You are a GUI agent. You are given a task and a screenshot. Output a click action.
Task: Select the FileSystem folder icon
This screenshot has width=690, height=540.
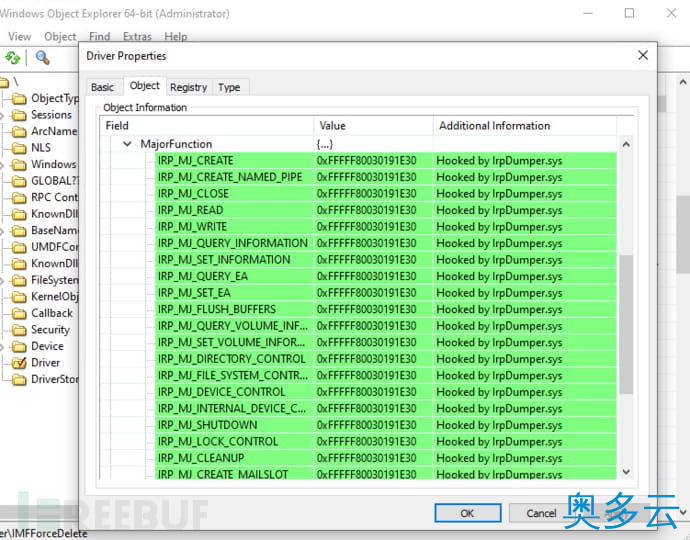tap(19, 280)
